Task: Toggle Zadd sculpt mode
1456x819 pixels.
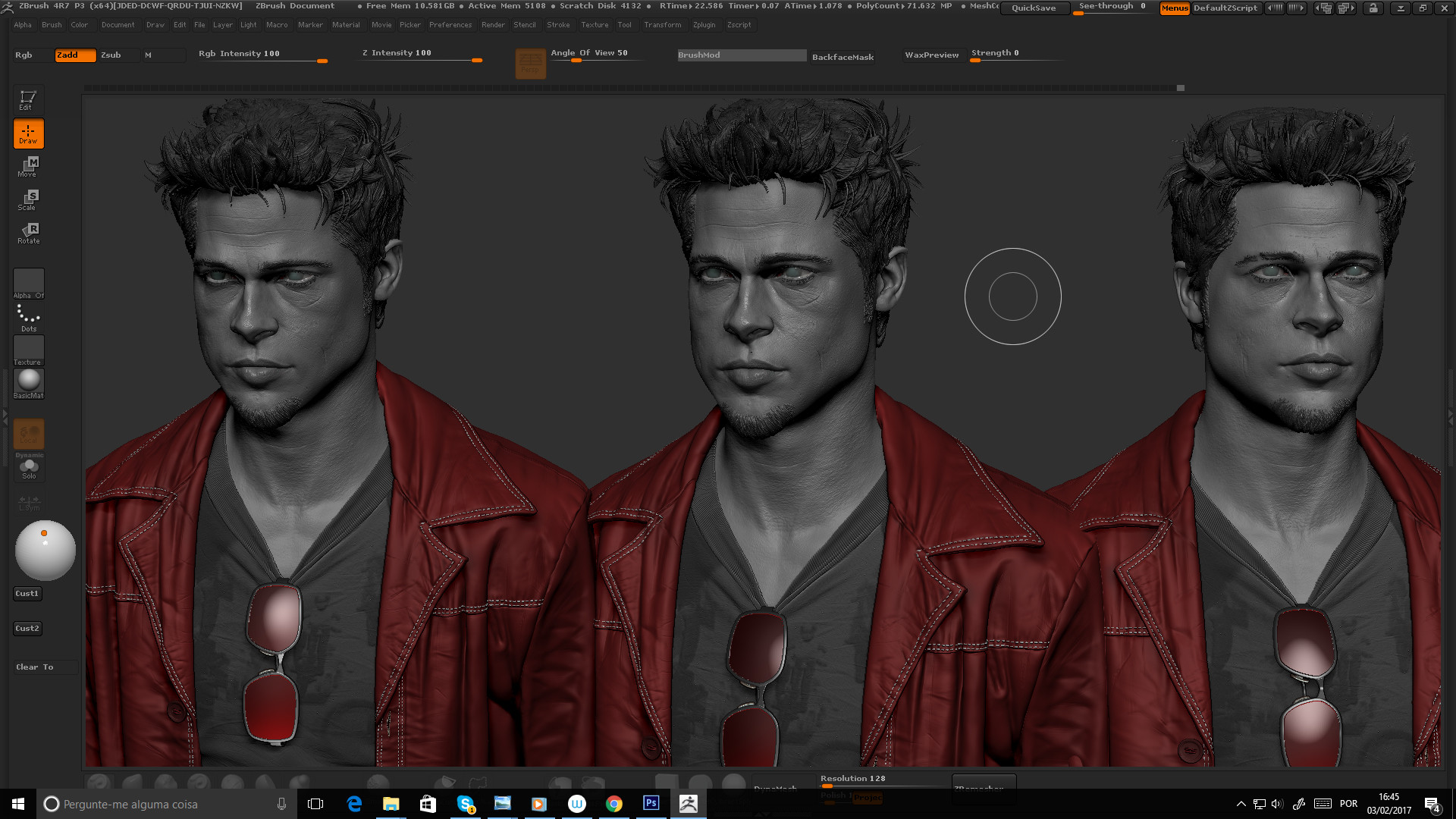Action: tap(75, 55)
